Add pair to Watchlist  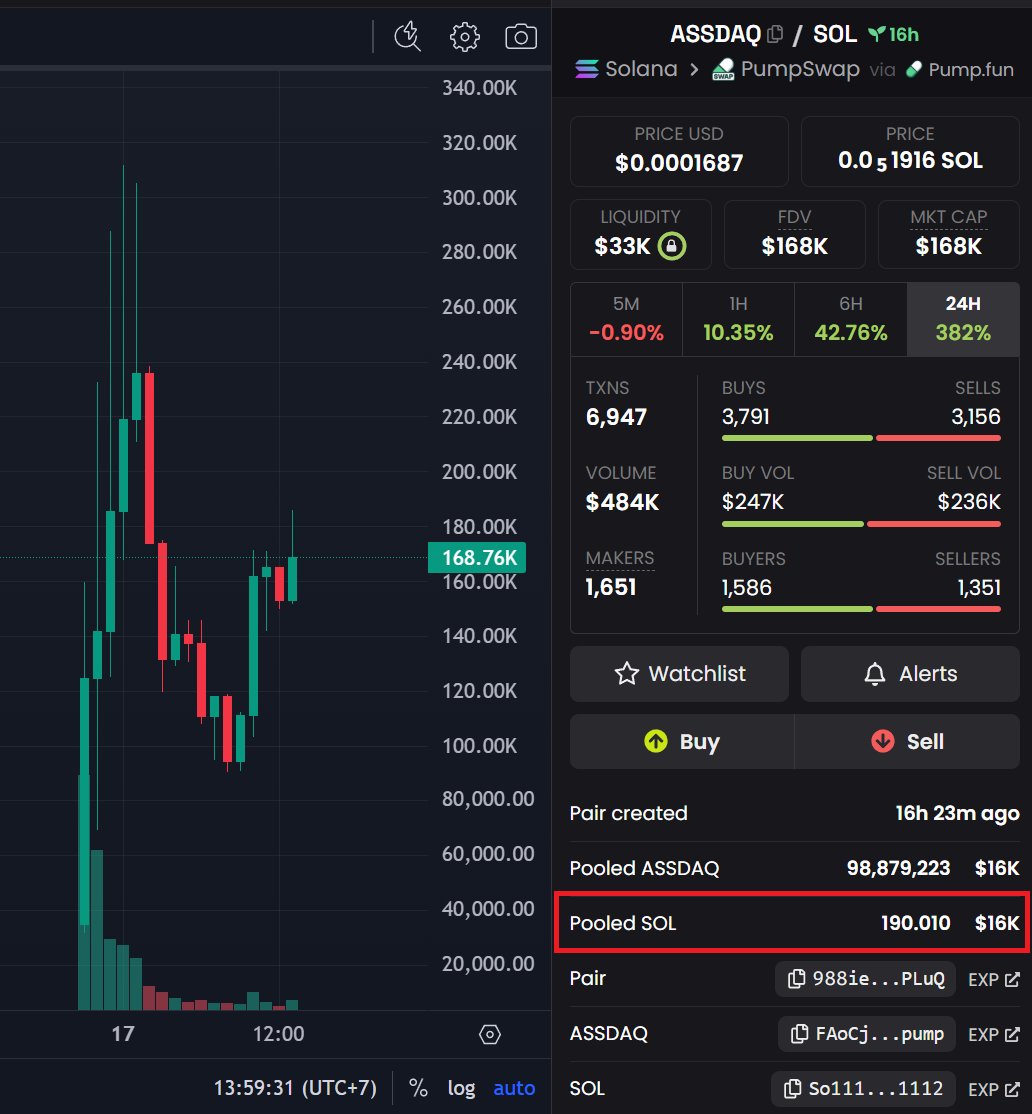click(679, 674)
